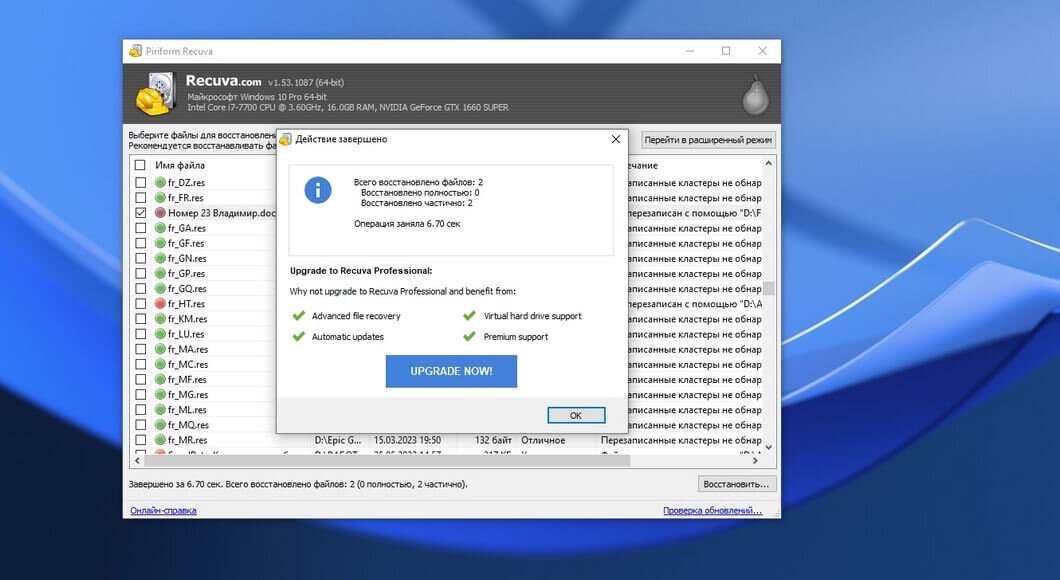Select the fr_KM.res file name
The image size is (1060, 580).
click(x=187, y=318)
